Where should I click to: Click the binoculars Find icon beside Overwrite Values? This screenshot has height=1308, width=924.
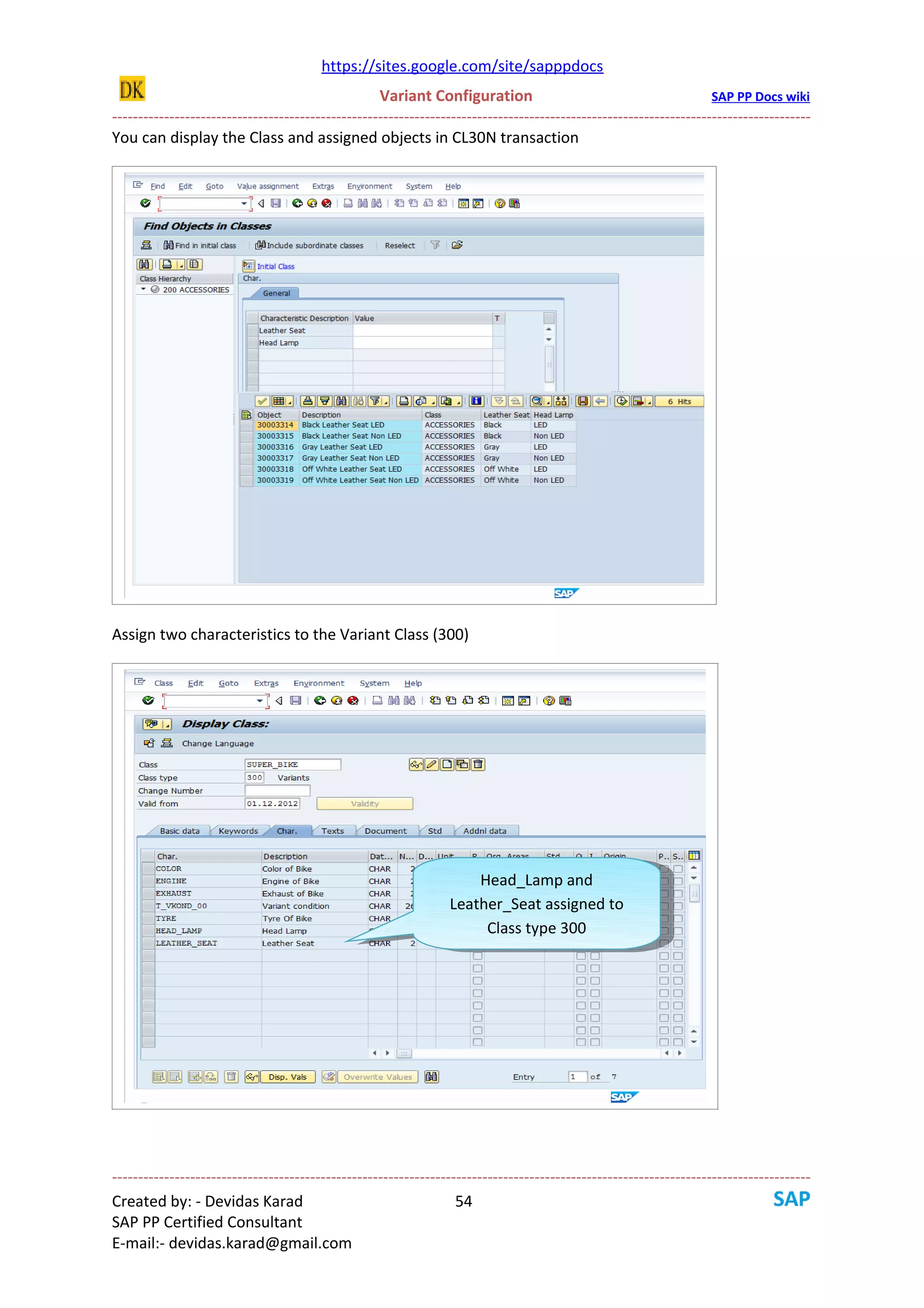(x=431, y=1077)
